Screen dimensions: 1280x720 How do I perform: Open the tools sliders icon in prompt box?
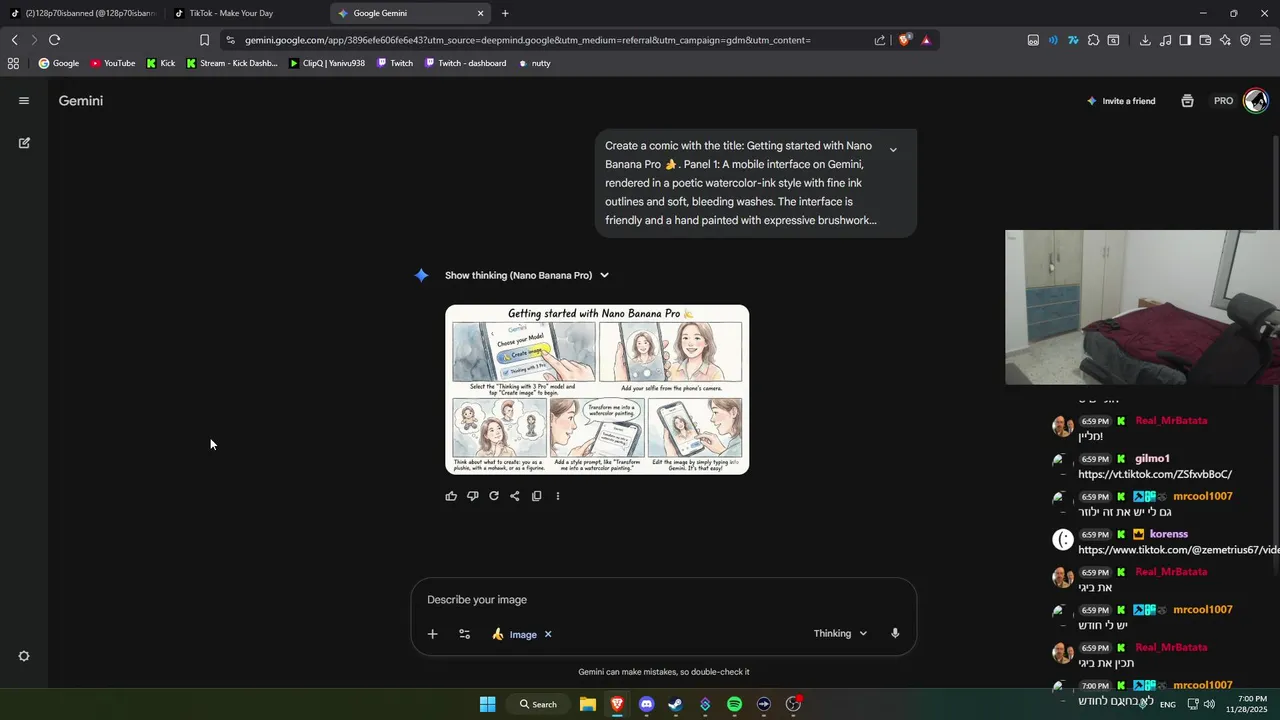(x=464, y=634)
